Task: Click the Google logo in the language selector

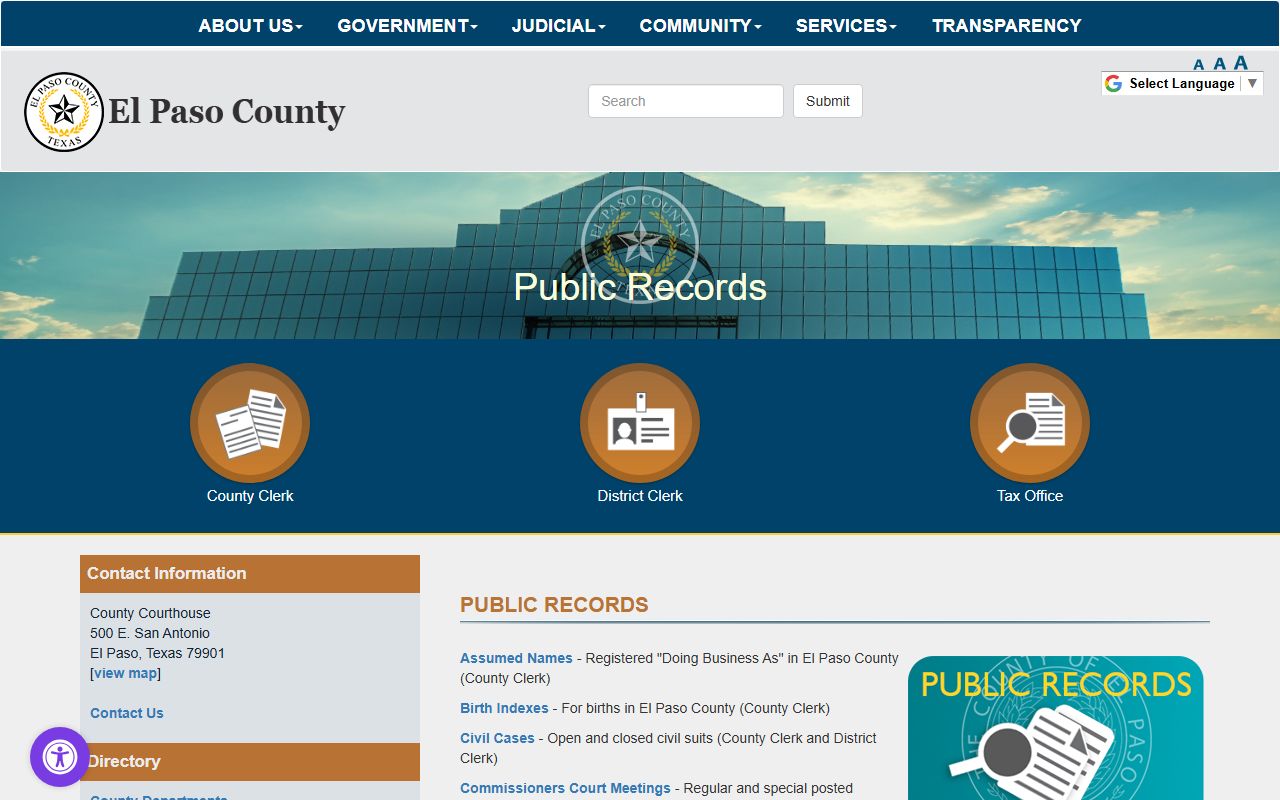Action: coord(1113,84)
